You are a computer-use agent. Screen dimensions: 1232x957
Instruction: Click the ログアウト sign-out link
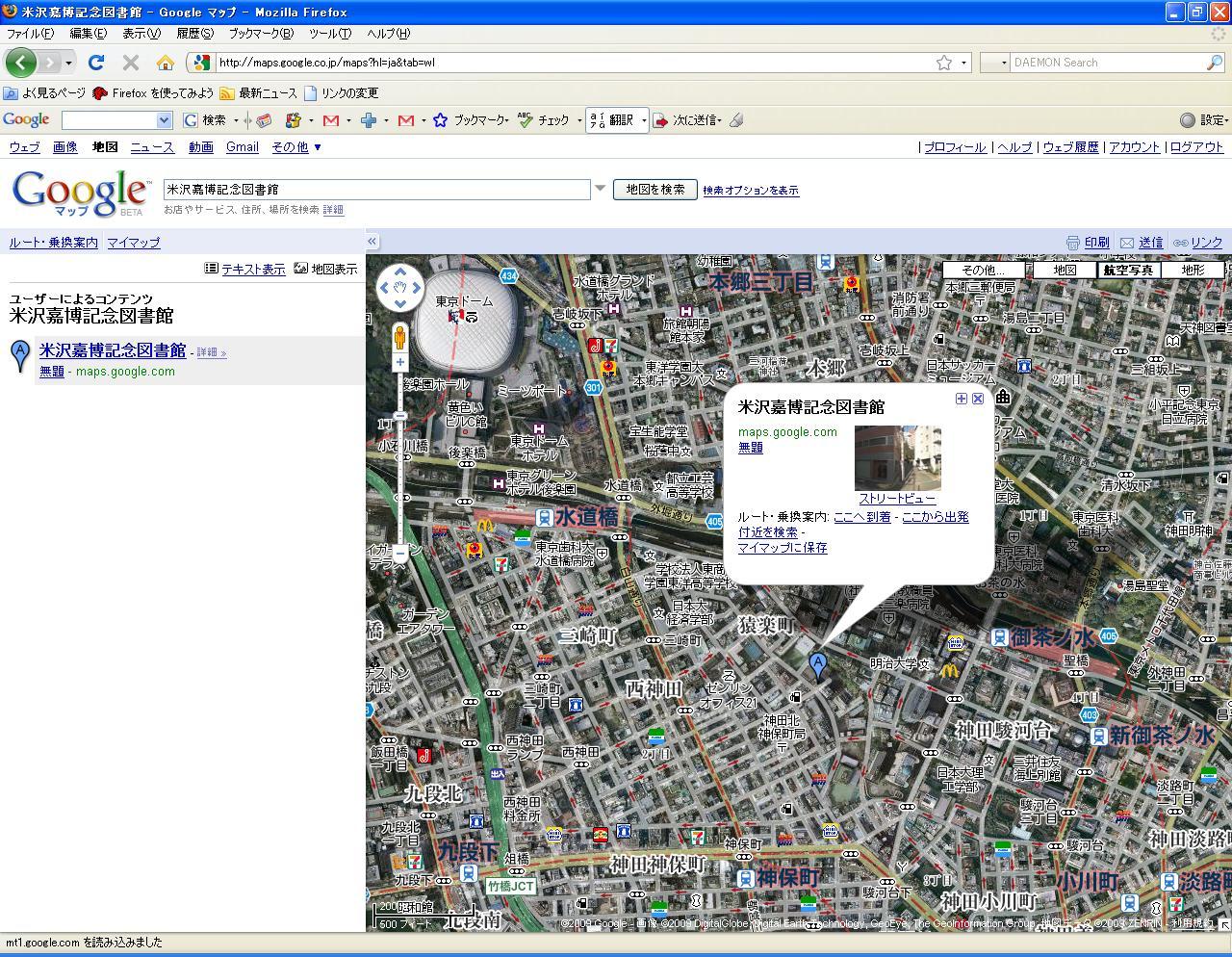[x=1196, y=147]
